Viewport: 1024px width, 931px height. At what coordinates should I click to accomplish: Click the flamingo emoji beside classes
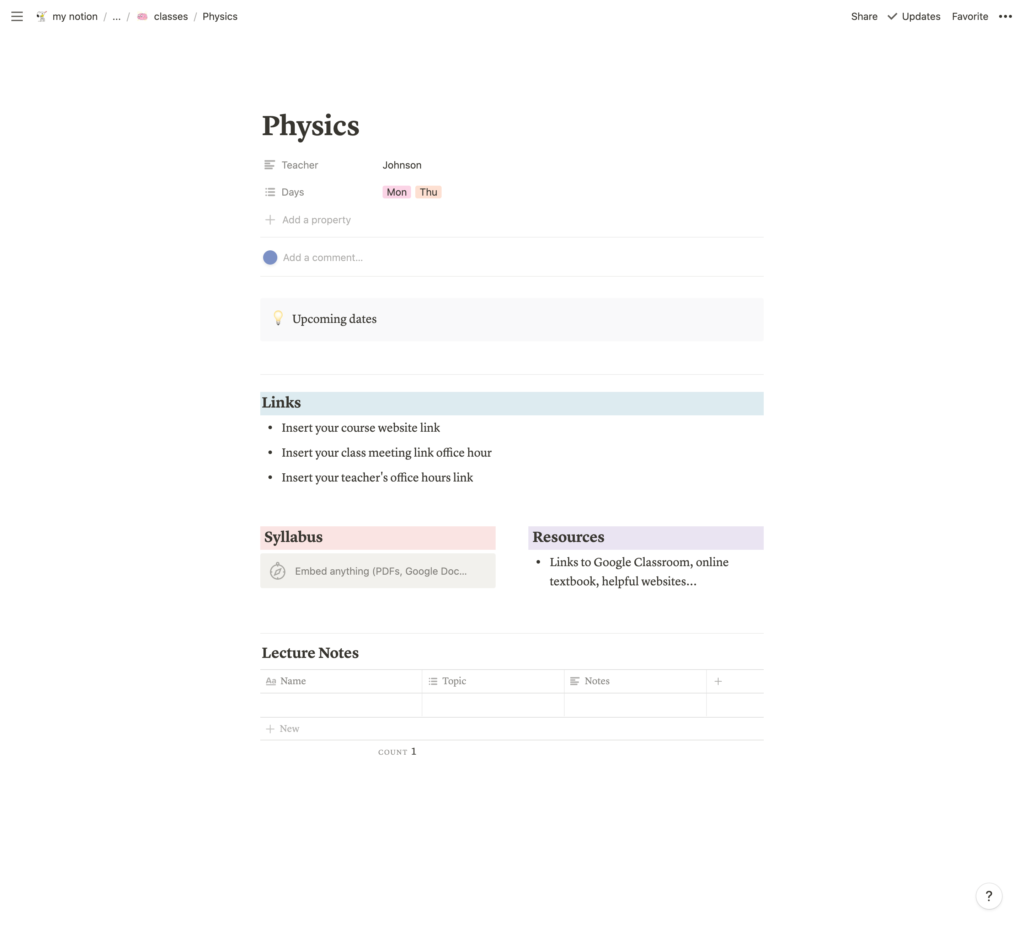(139, 16)
